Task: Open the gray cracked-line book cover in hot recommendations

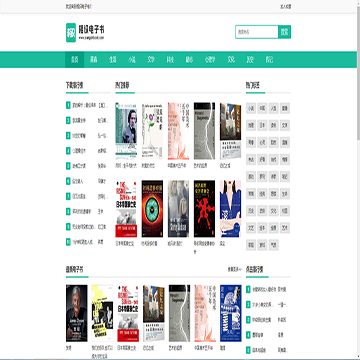Action: (x=204, y=131)
